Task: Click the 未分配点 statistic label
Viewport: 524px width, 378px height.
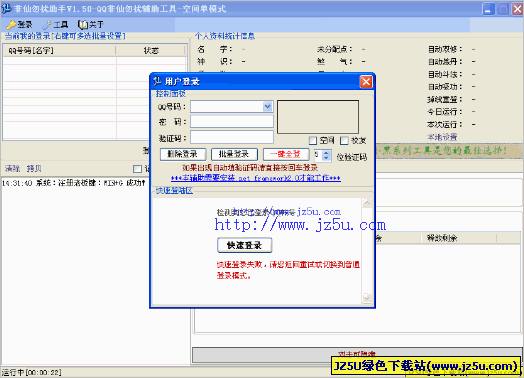Action: (335, 49)
